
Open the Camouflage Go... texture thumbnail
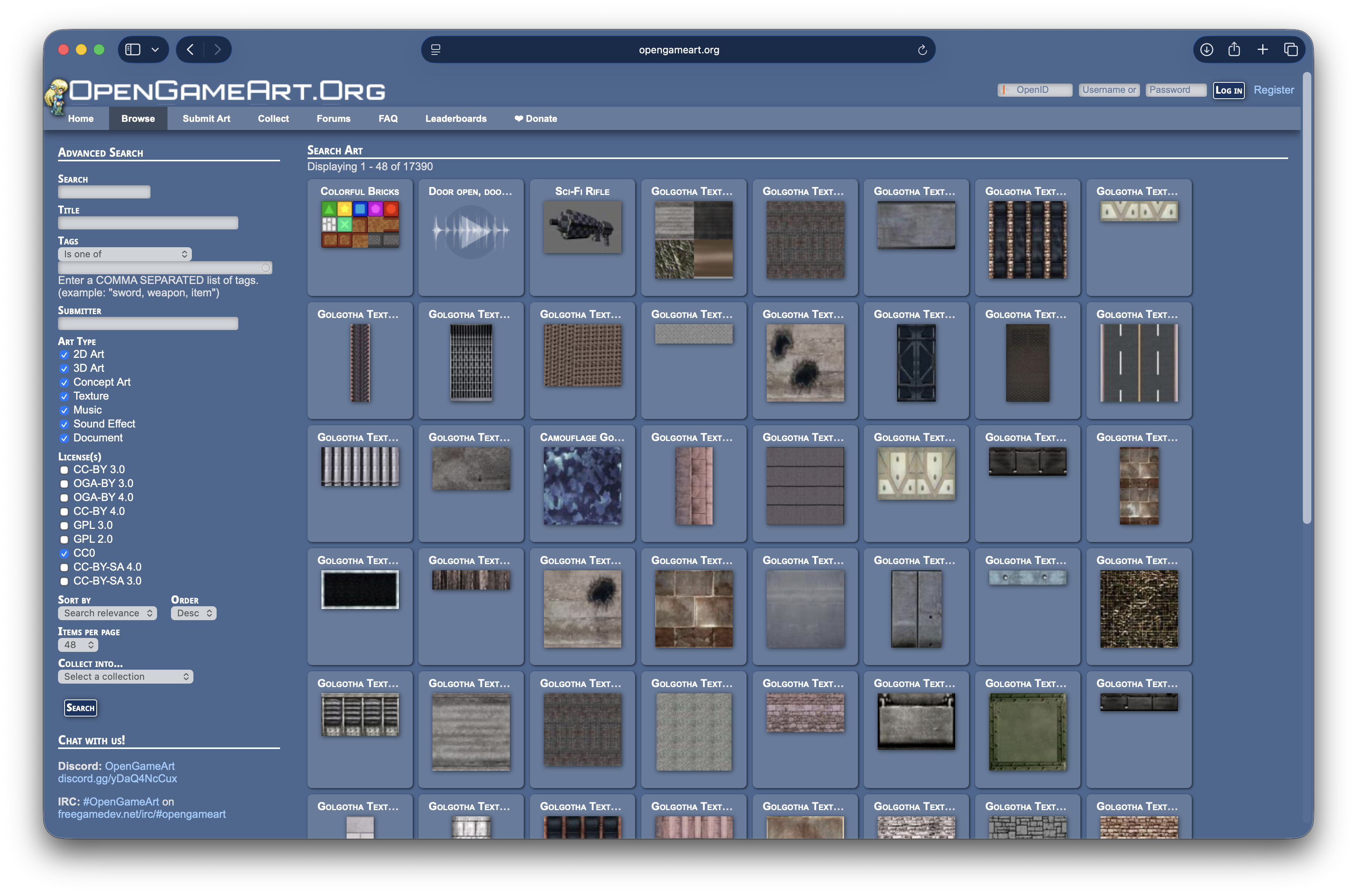click(582, 486)
